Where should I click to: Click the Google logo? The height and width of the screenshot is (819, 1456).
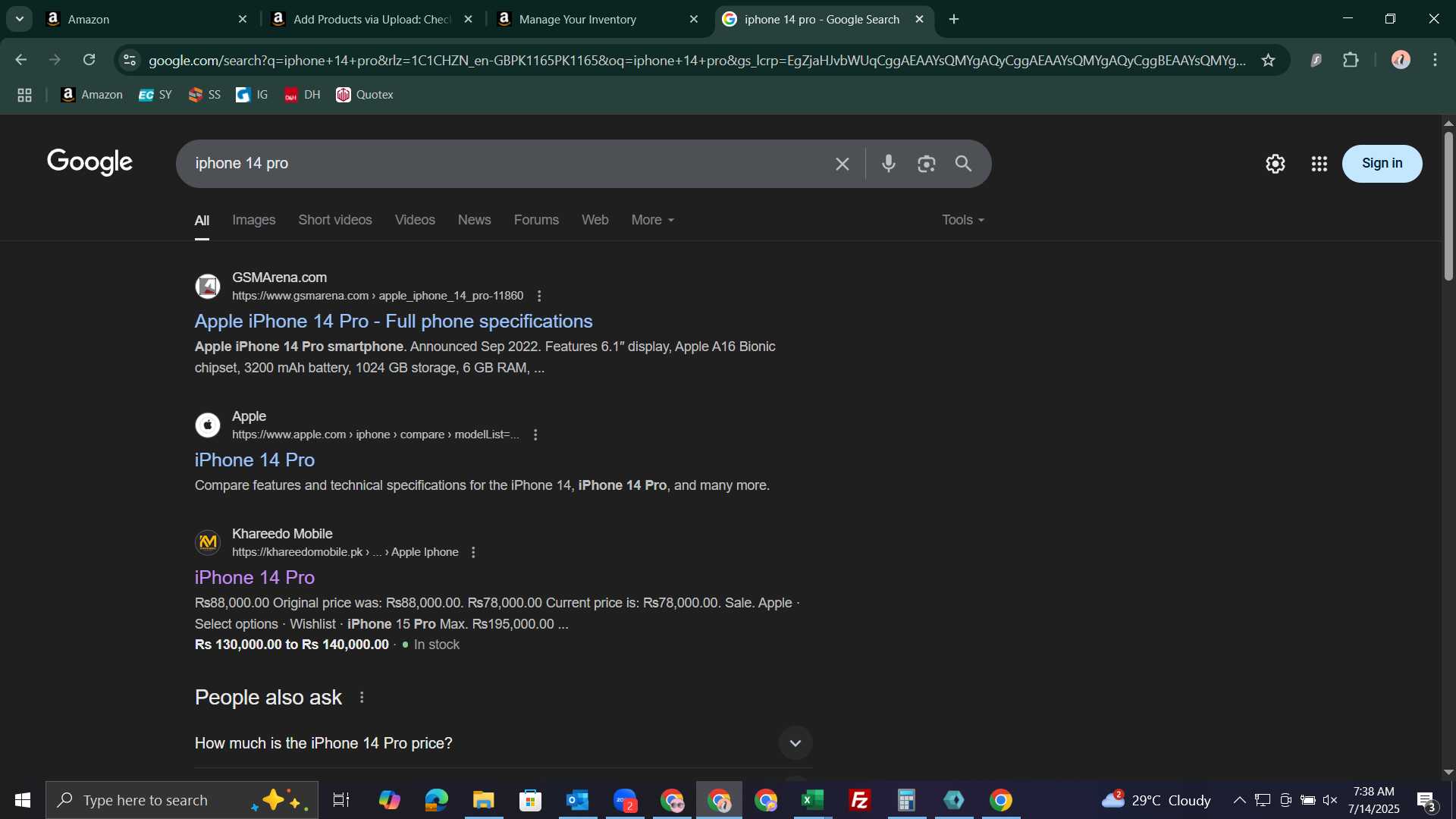pyautogui.click(x=89, y=162)
